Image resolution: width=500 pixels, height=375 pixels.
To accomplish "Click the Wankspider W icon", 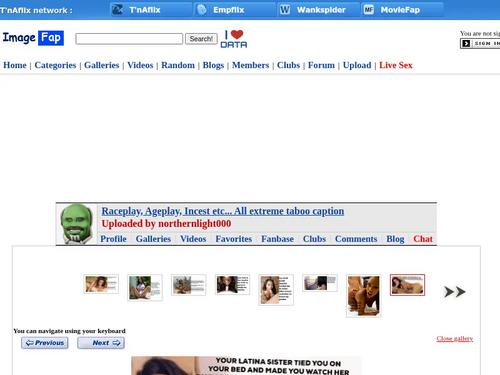I will [x=285, y=10].
